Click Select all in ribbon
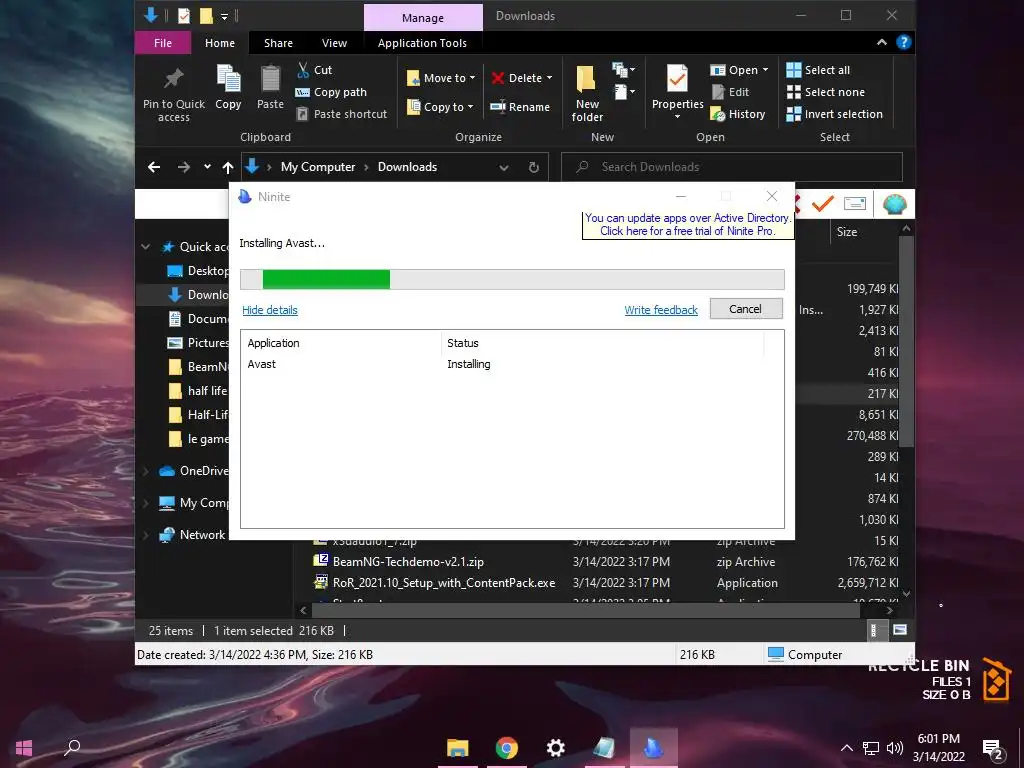 coord(818,70)
